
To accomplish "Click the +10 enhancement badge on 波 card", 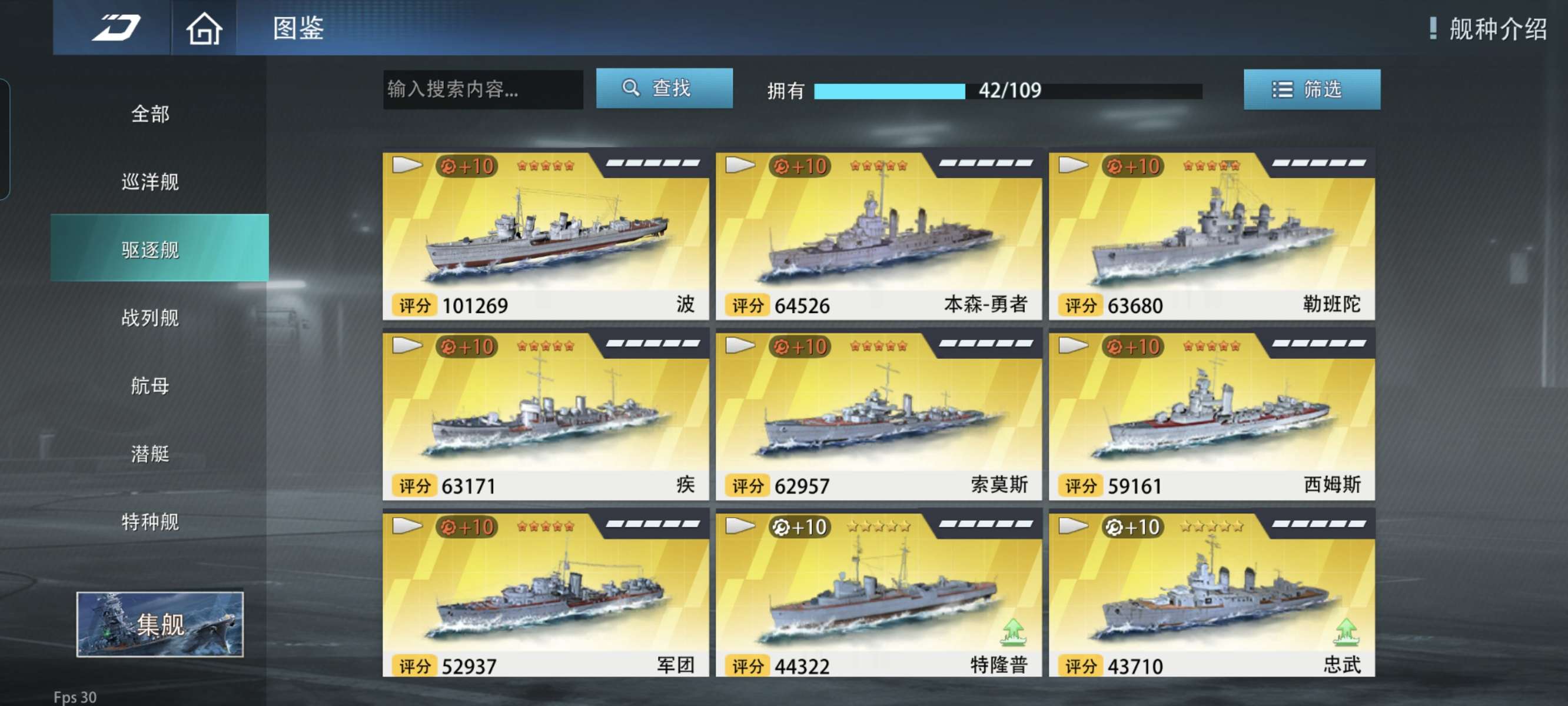I will click(x=467, y=166).
